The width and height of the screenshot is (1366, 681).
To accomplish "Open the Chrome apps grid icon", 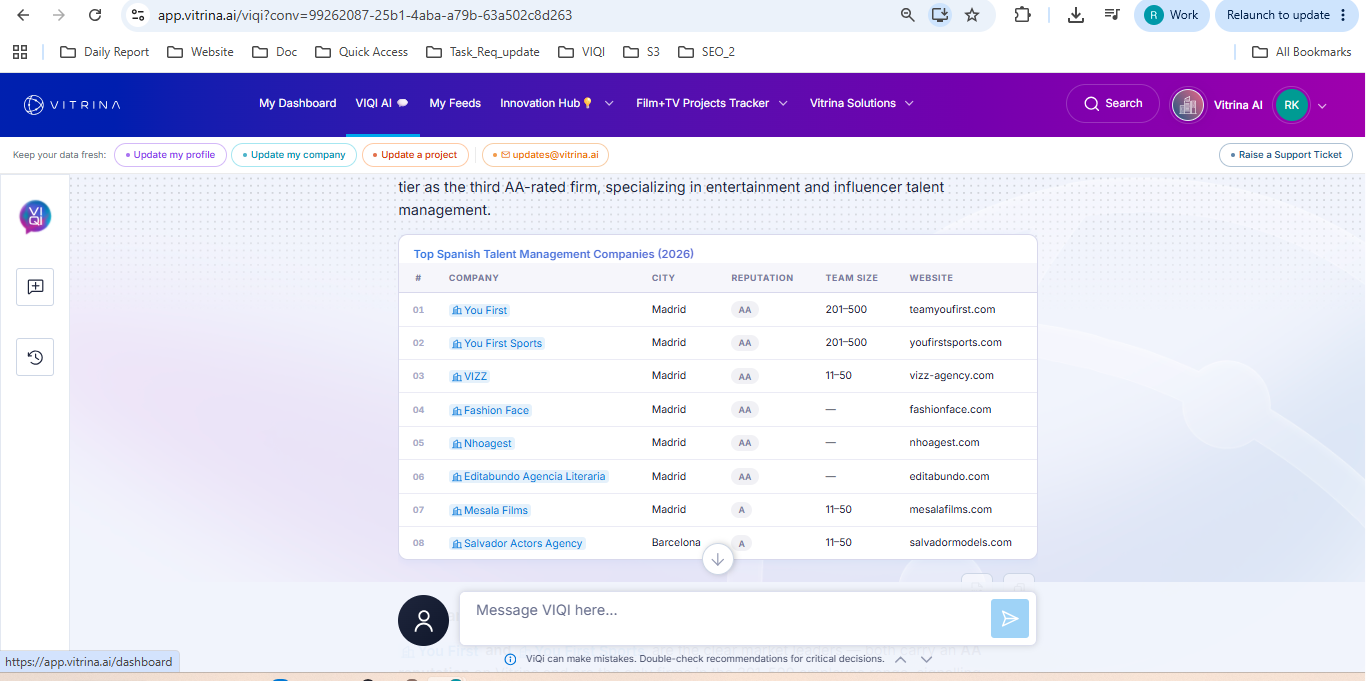I will tap(20, 52).
